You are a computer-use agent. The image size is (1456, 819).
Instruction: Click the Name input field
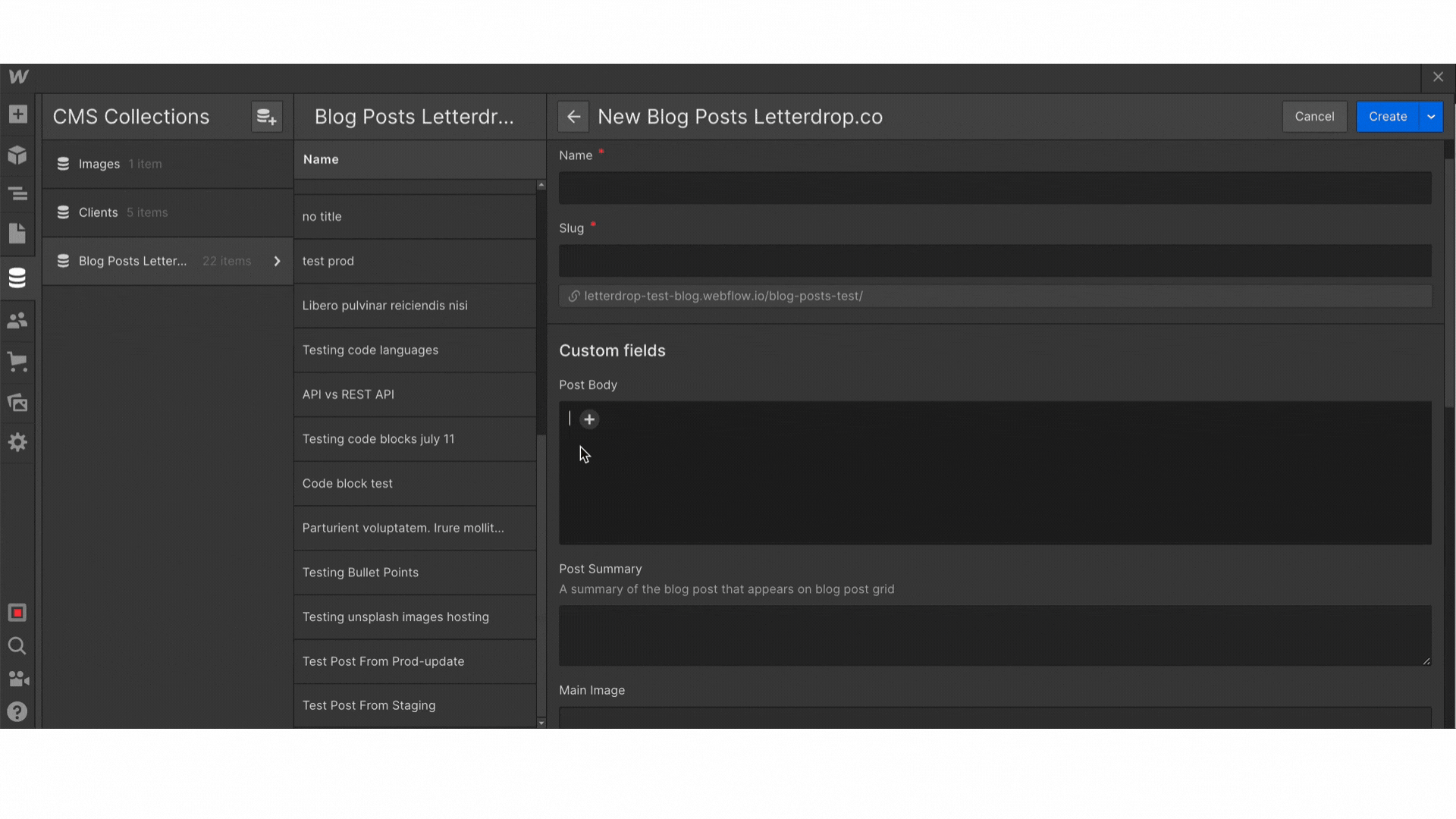click(x=994, y=188)
